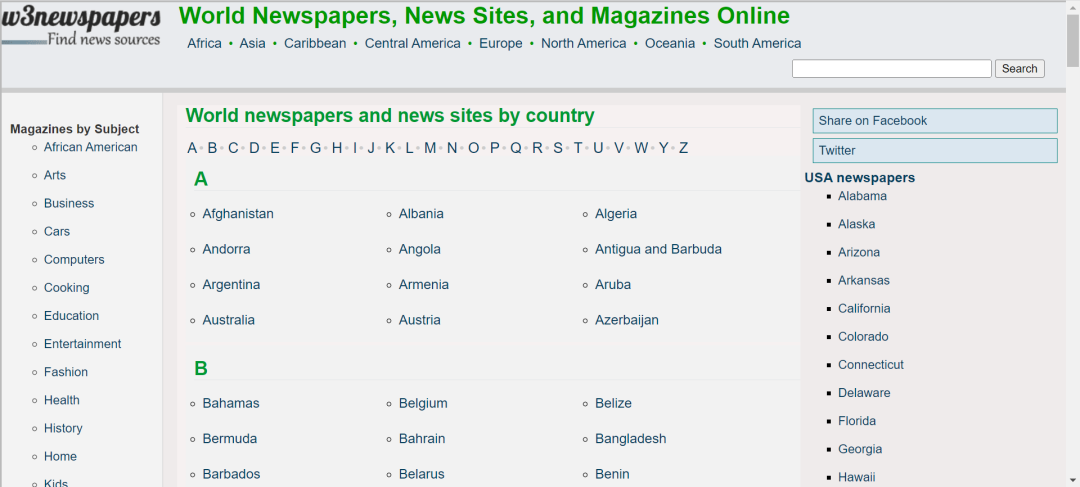View Argentina news sites
This screenshot has width=1080, height=487.
coord(231,284)
